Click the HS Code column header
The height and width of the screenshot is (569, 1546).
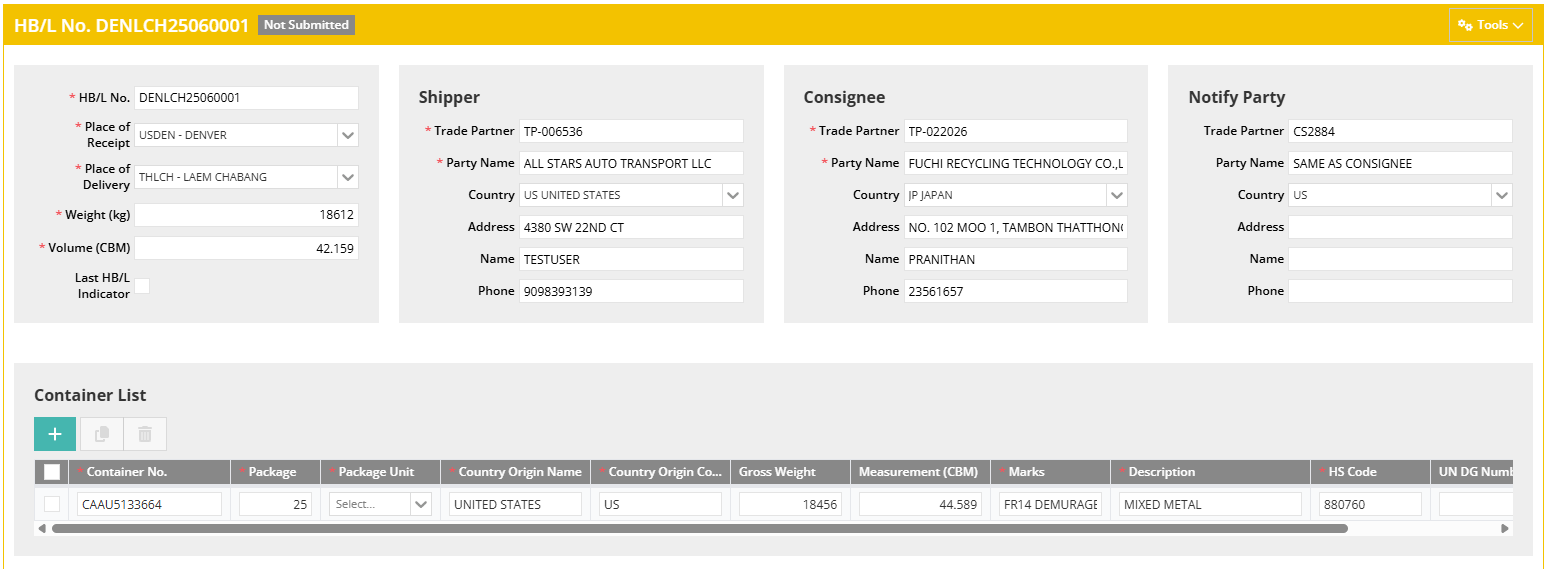[1352, 472]
